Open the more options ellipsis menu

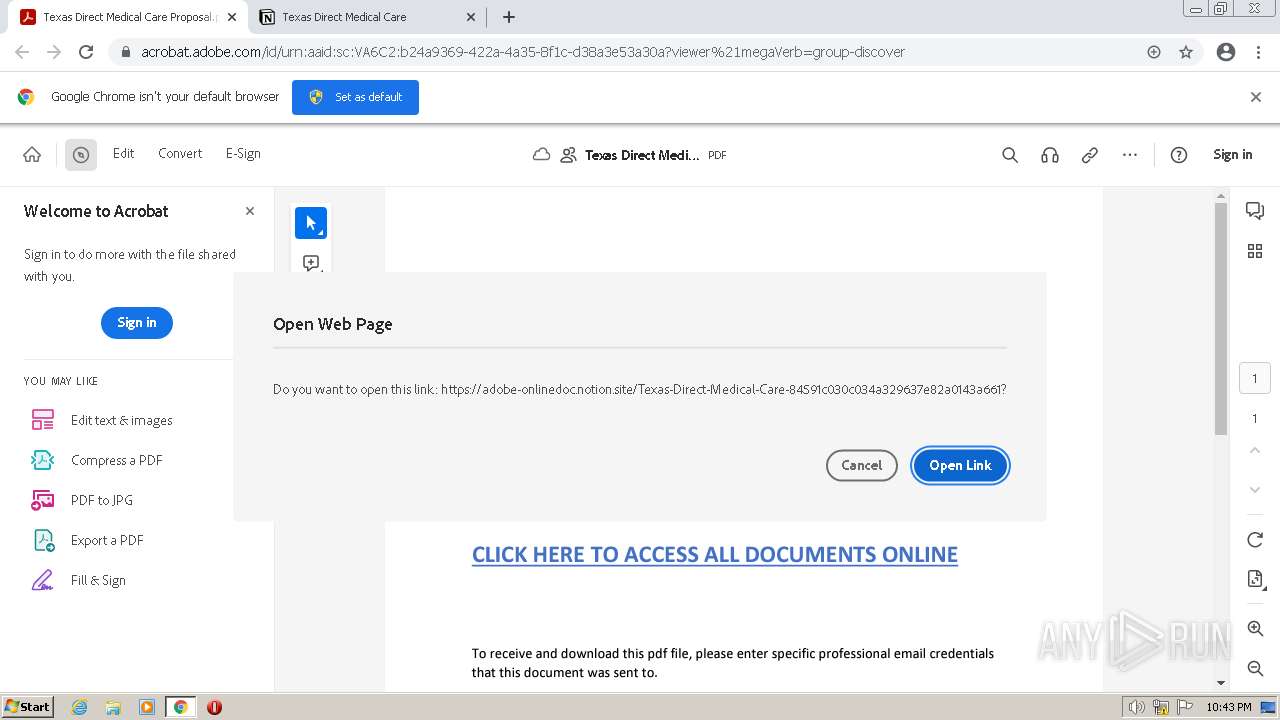[1130, 155]
